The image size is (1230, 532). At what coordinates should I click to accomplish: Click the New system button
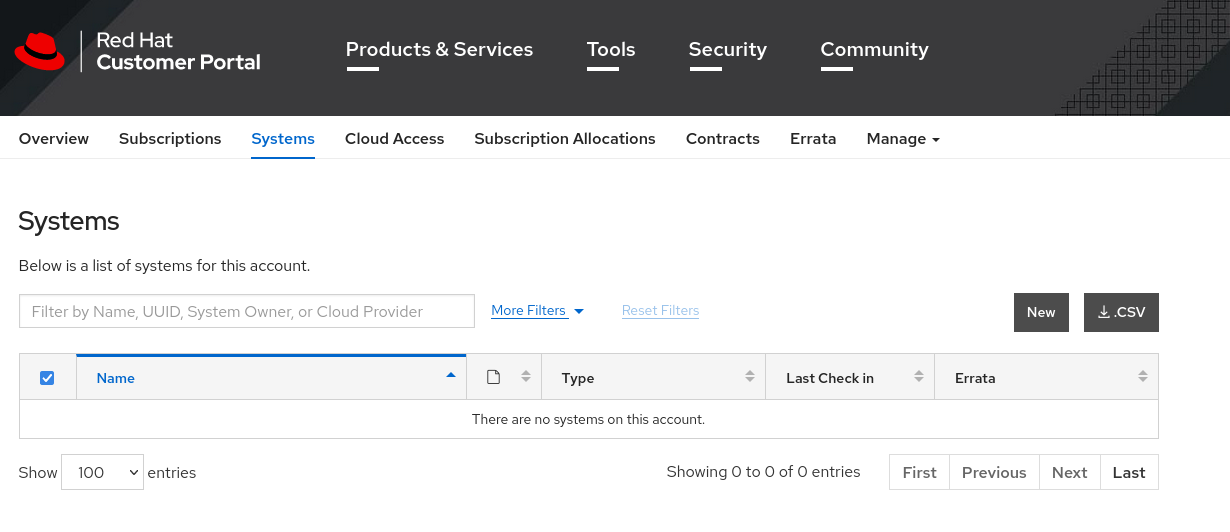[1040, 312]
